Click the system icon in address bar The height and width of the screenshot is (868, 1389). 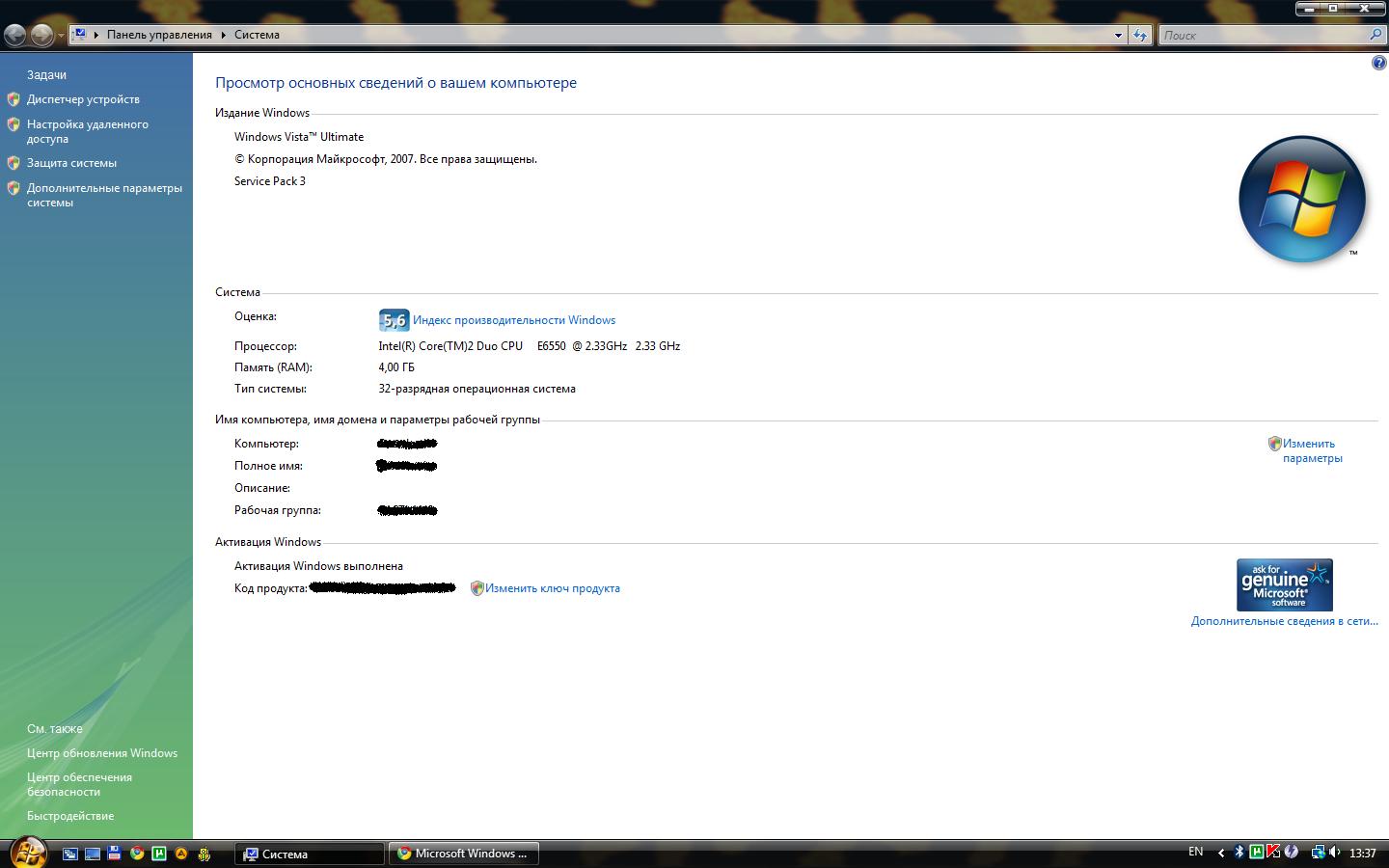[x=80, y=35]
